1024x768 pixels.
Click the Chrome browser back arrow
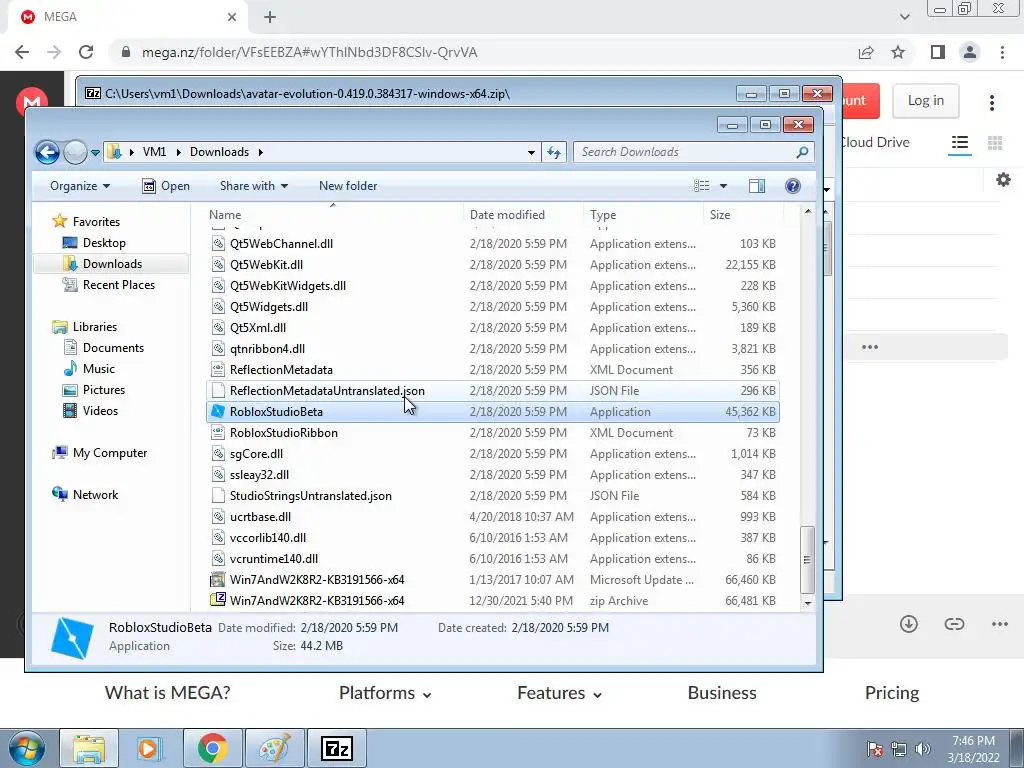click(x=22, y=52)
